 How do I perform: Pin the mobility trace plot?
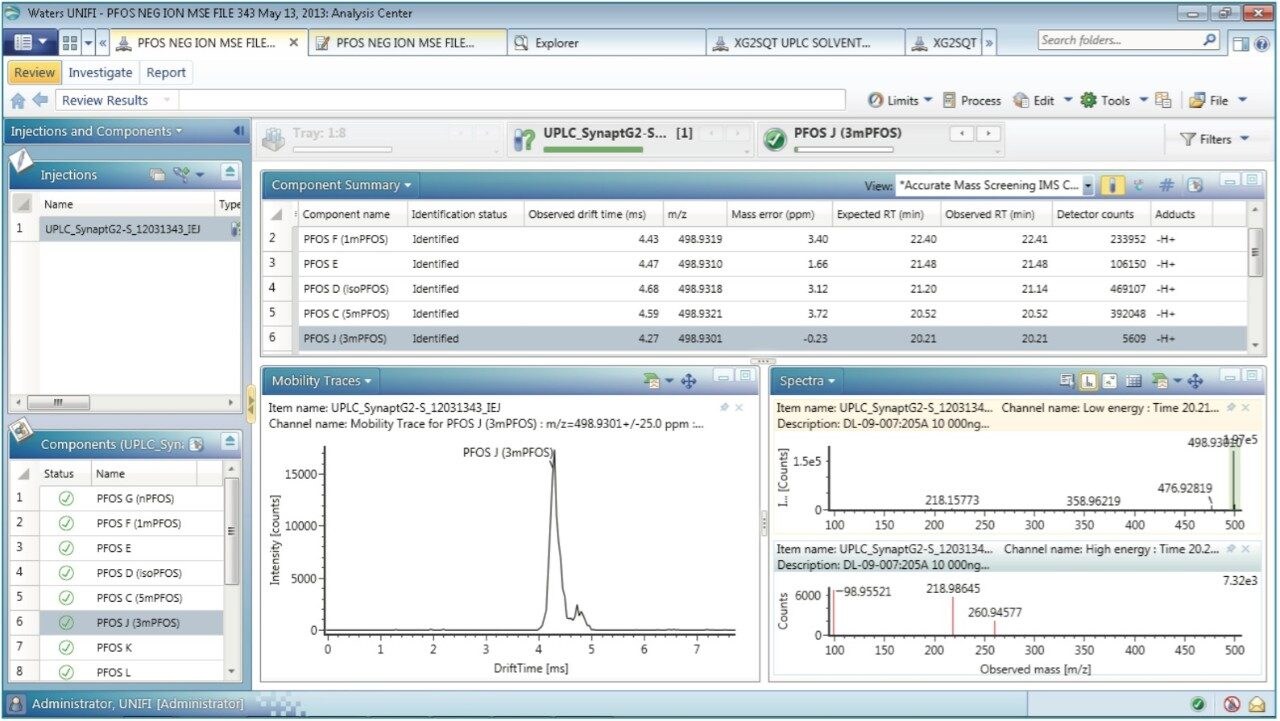(x=723, y=408)
